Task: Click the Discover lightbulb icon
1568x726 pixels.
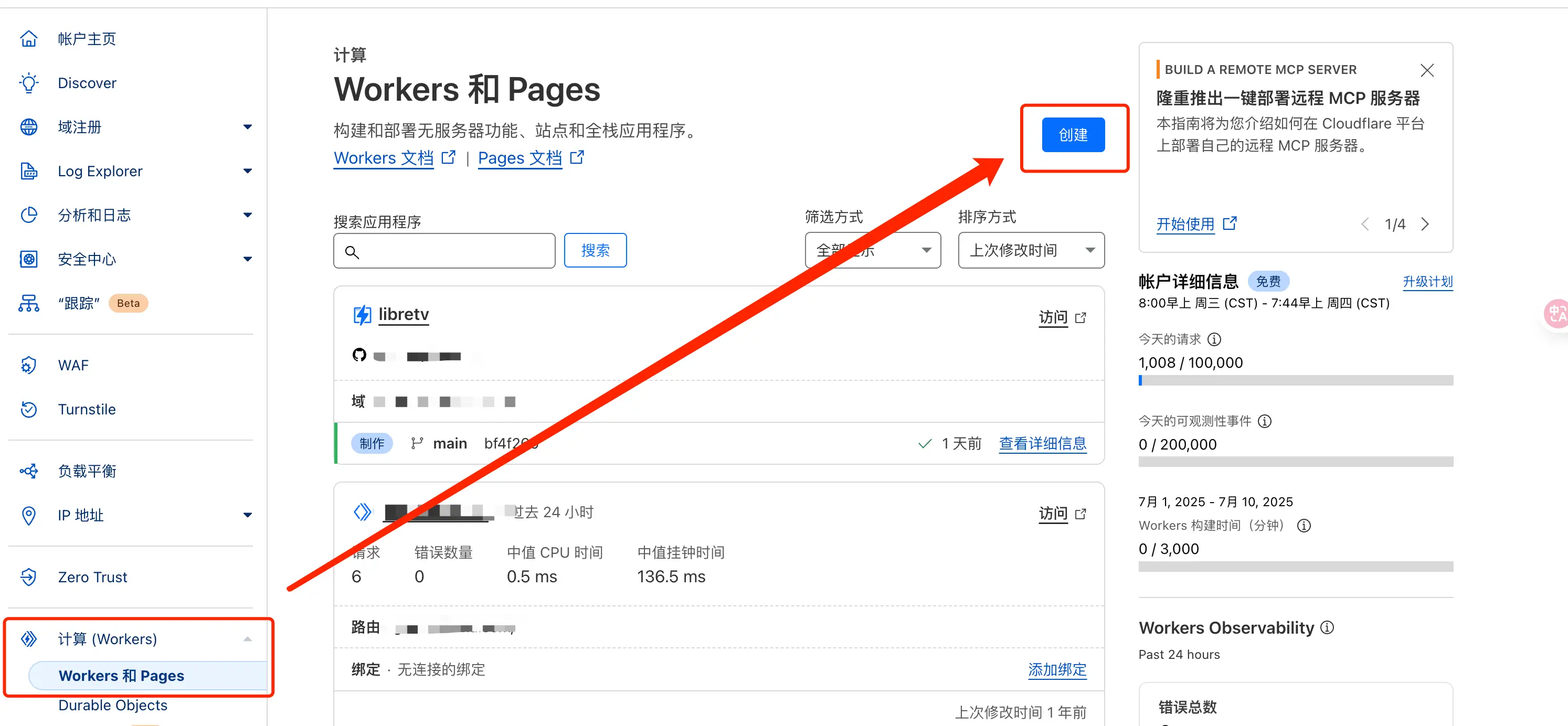Action: coord(29,83)
